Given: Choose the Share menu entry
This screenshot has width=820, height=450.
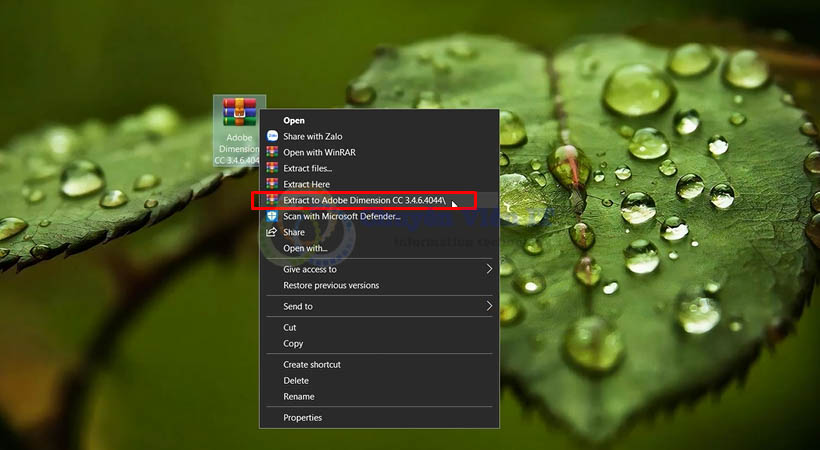Looking at the screenshot, I should tap(294, 232).
